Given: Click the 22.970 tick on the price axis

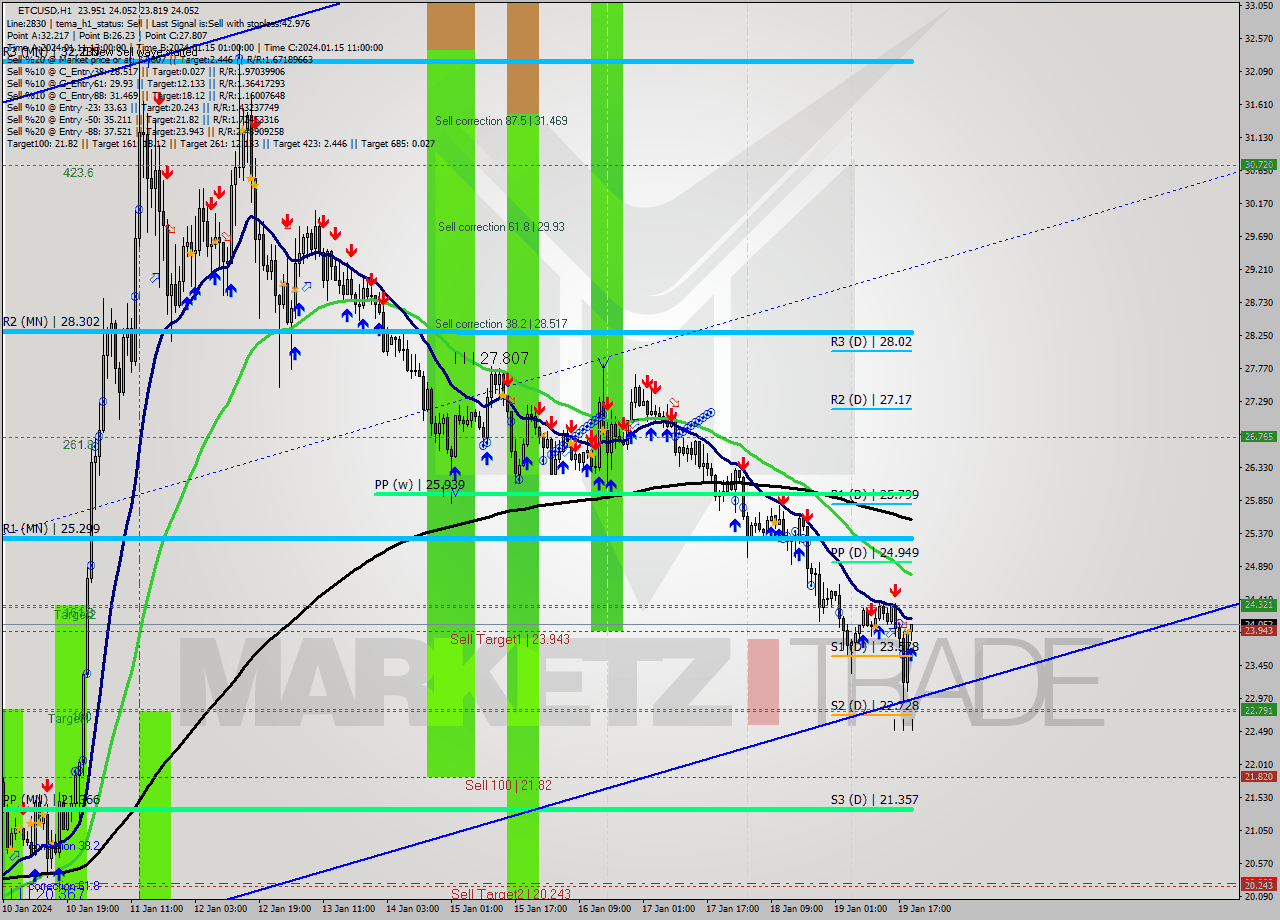Looking at the screenshot, I should (x=1257, y=699).
